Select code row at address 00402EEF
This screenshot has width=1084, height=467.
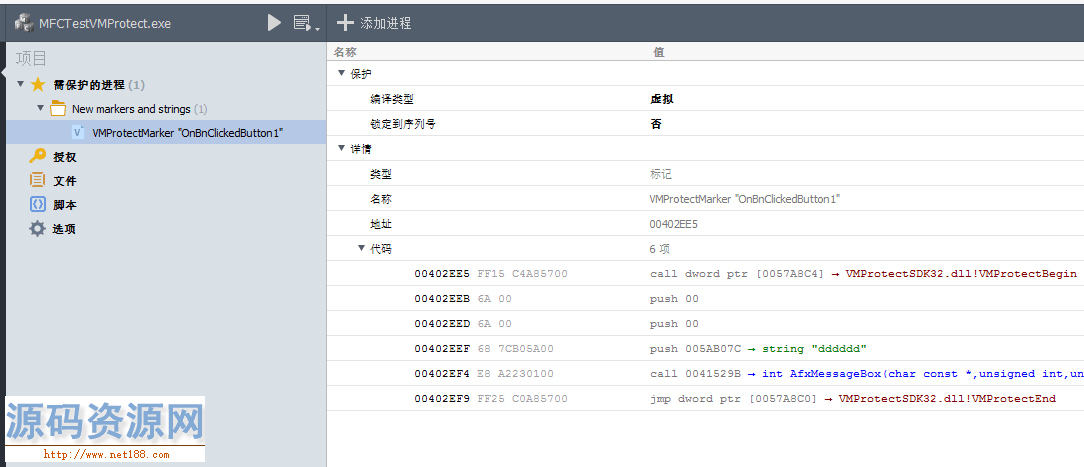coord(705,348)
